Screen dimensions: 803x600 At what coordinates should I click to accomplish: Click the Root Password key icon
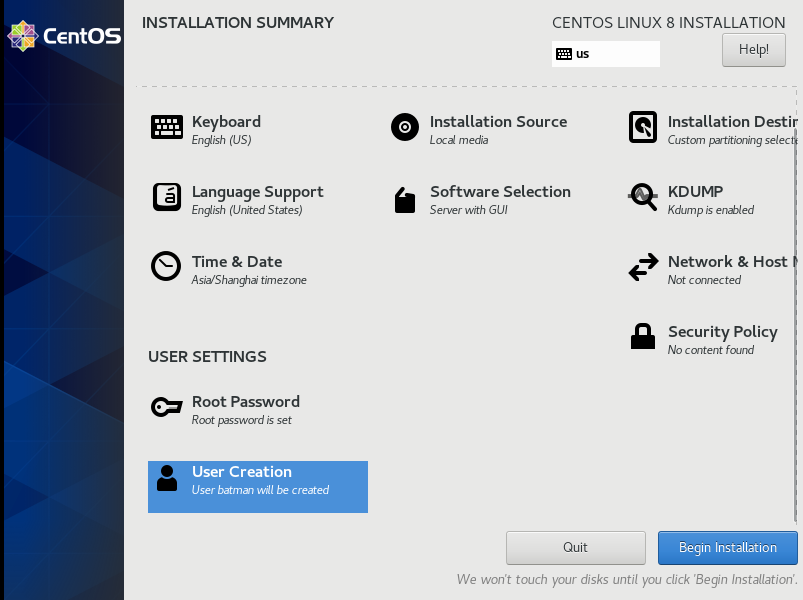coord(166,407)
